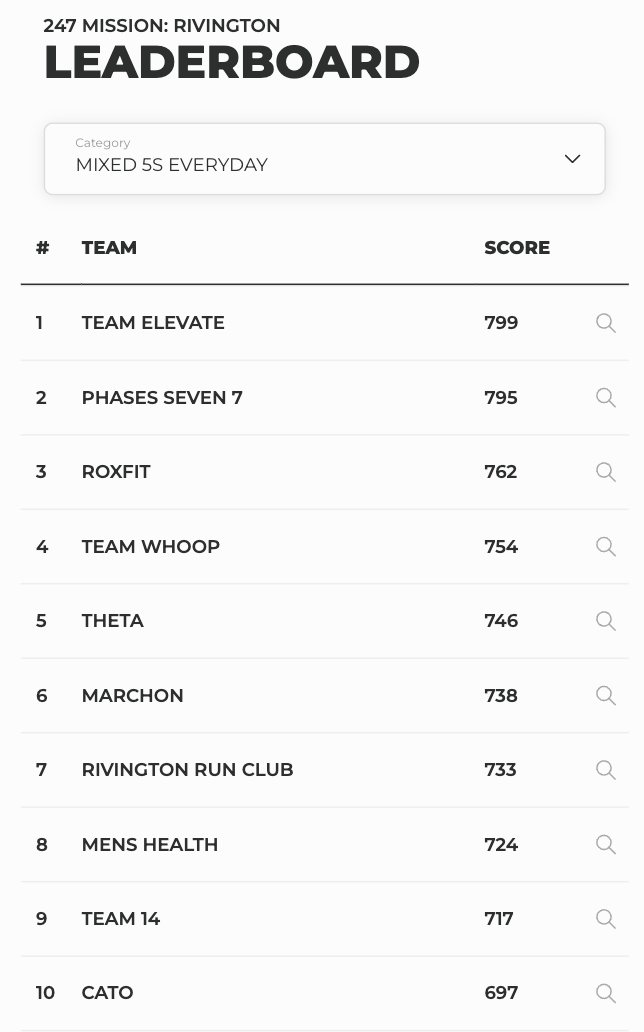This screenshot has width=644, height=1032.
Task: Select the Cato team row
Action: click(325, 993)
